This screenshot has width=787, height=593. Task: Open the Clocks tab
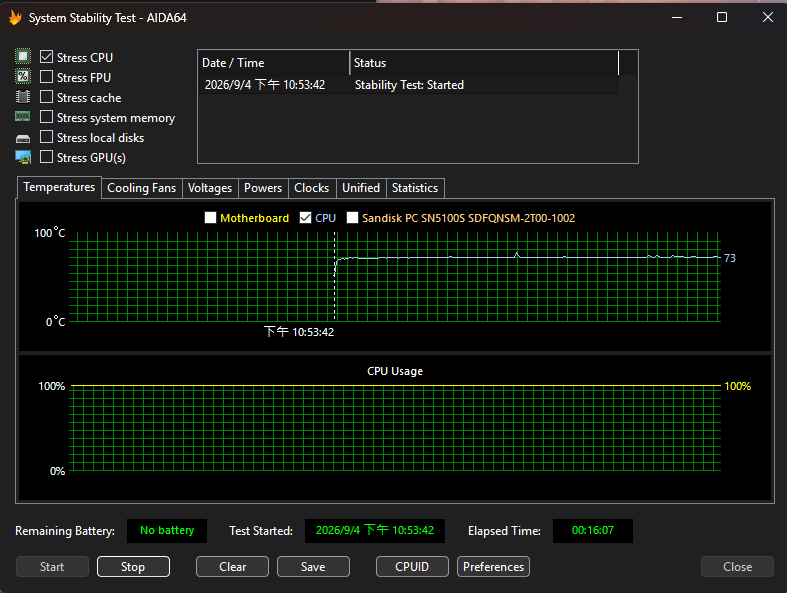click(x=312, y=188)
